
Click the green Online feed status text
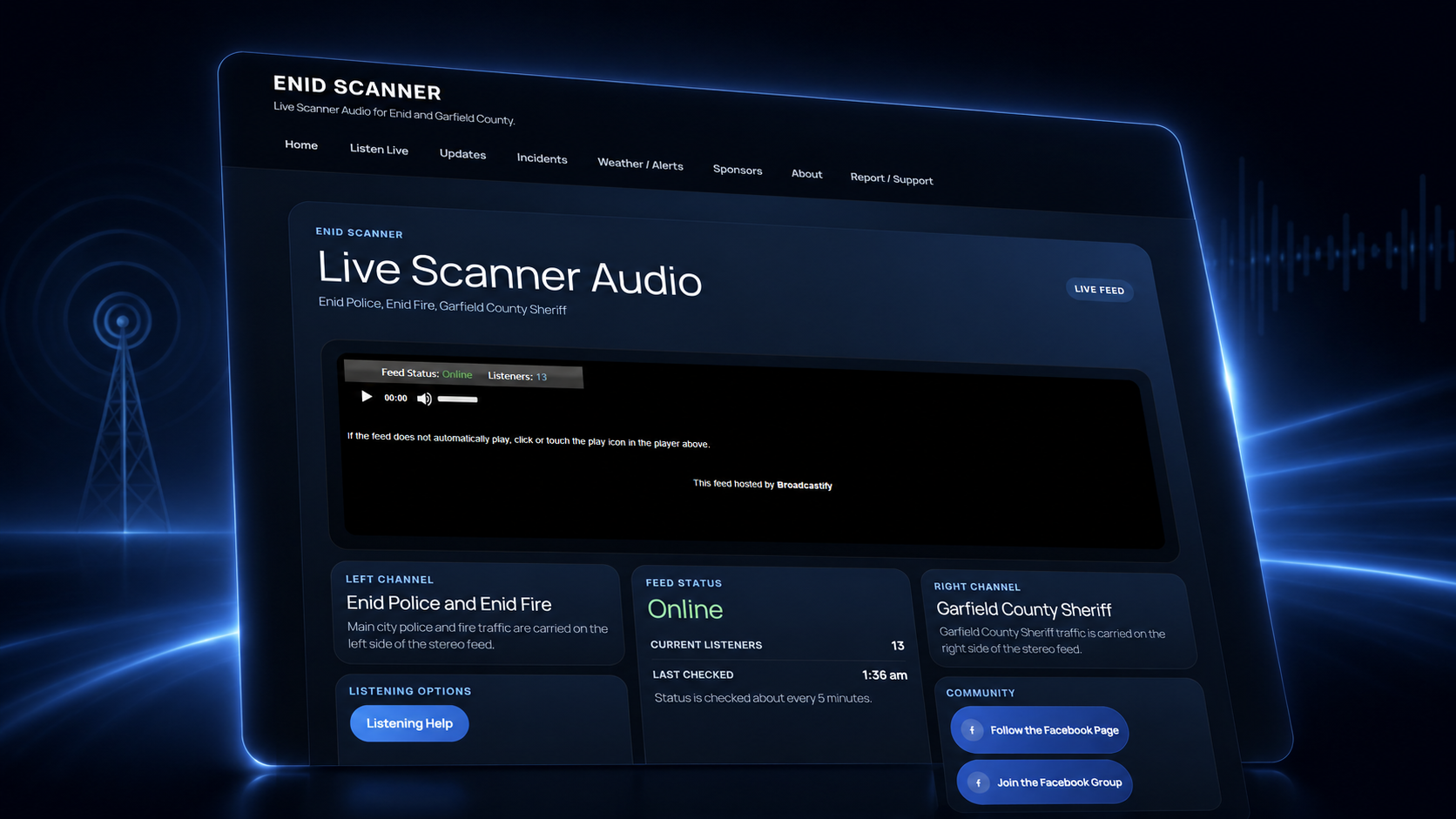point(684,609)
